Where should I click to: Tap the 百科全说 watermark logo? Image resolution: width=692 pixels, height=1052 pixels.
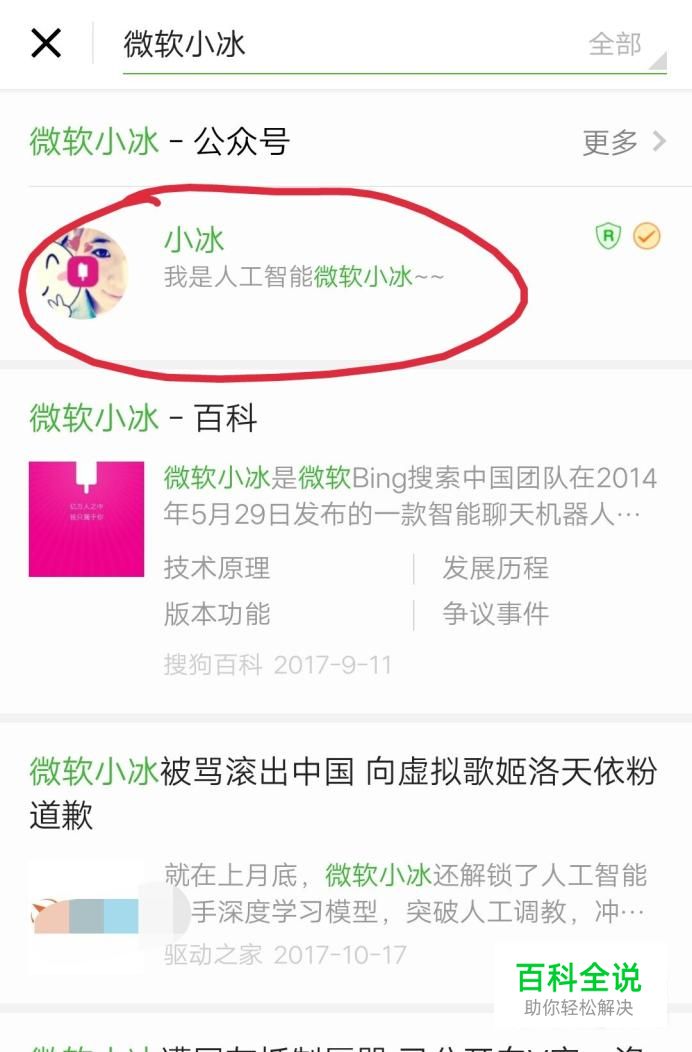tap(579, 988)
